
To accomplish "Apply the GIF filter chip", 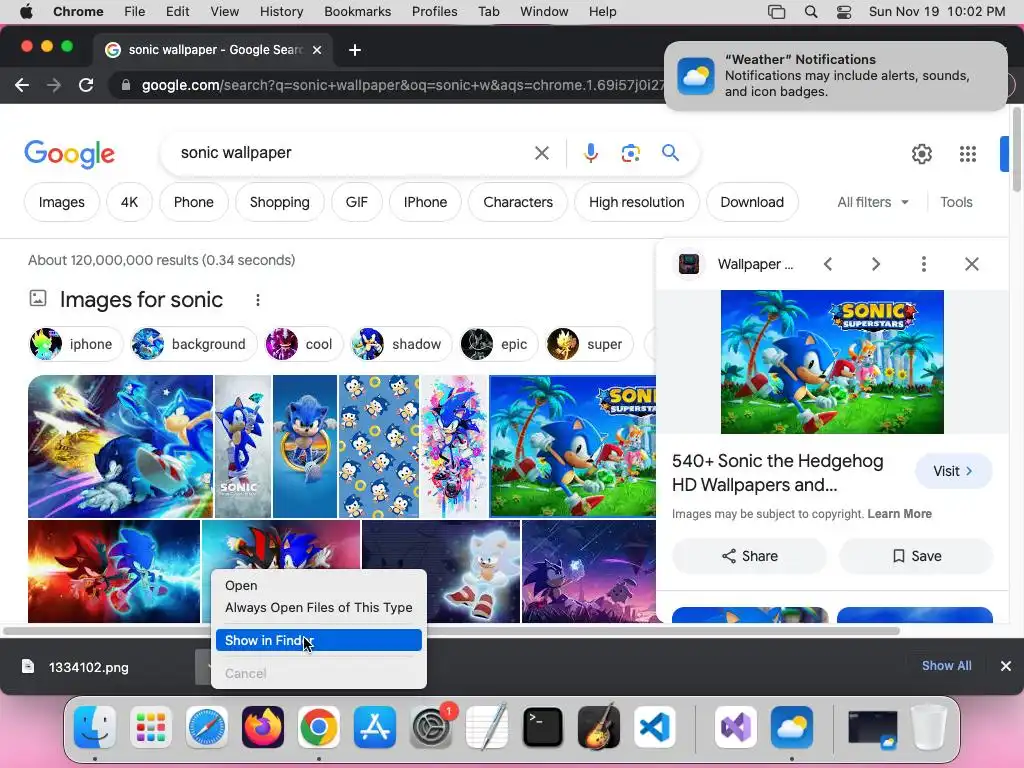I will pyautogui.click(x=357, y=202).
